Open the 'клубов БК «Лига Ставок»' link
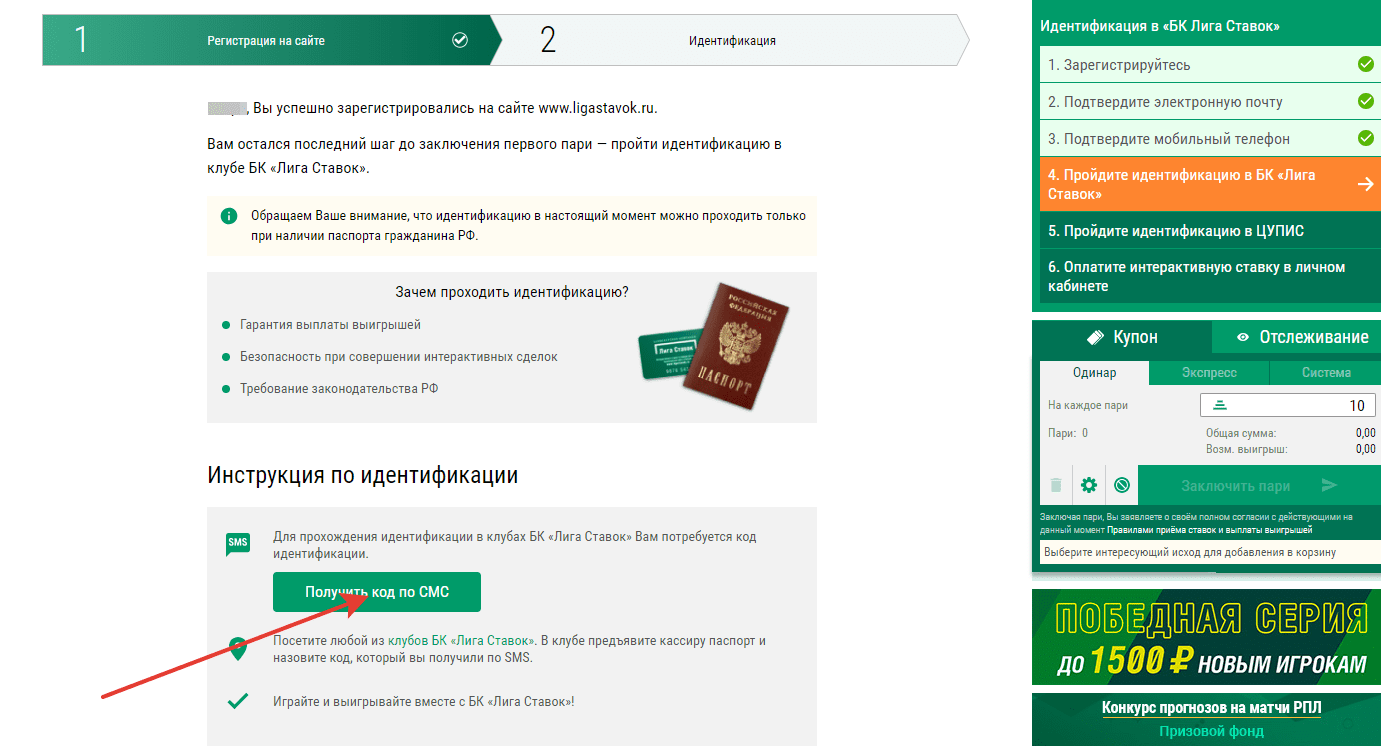The width and height of the screenshot is (1381, 746). [x=460, y=640]
